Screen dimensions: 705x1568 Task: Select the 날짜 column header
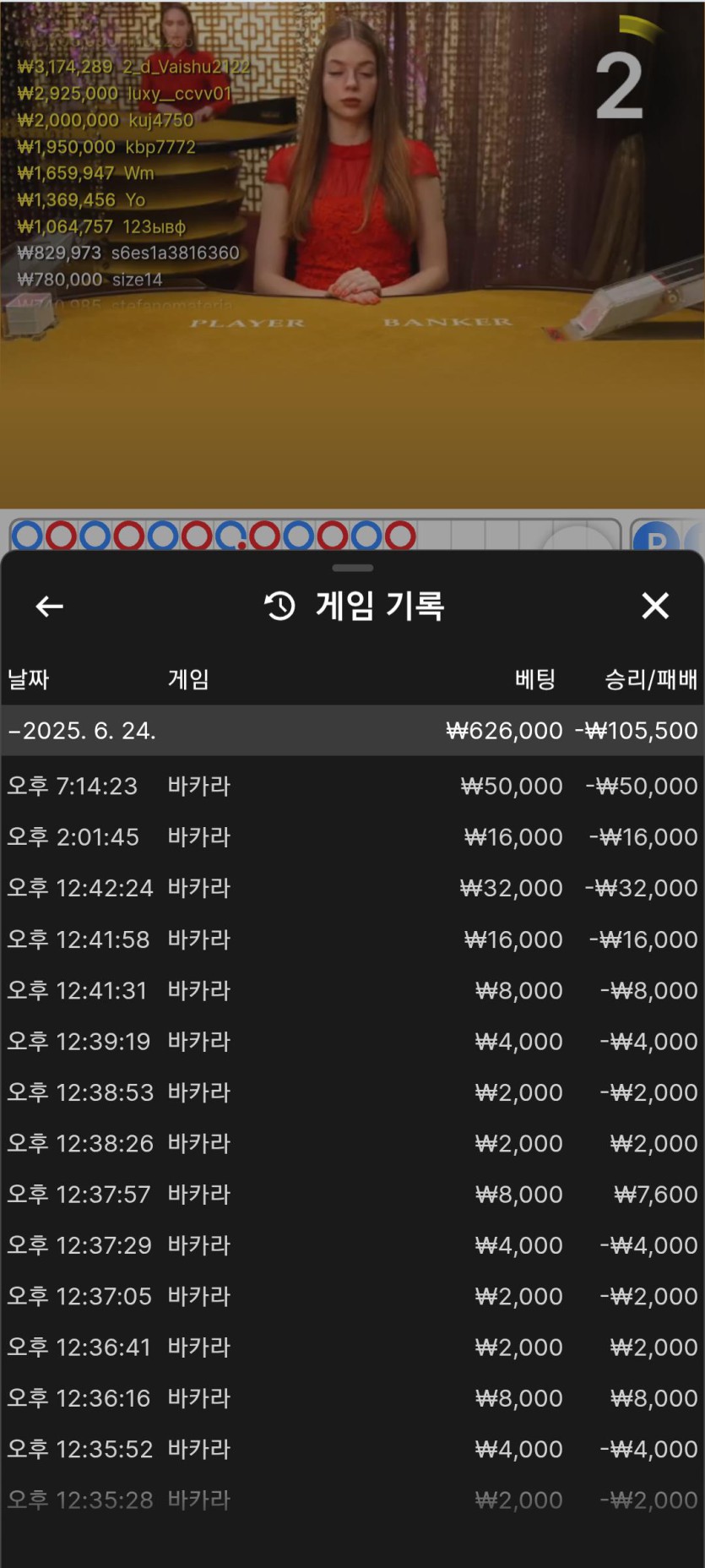pos(29,679)
